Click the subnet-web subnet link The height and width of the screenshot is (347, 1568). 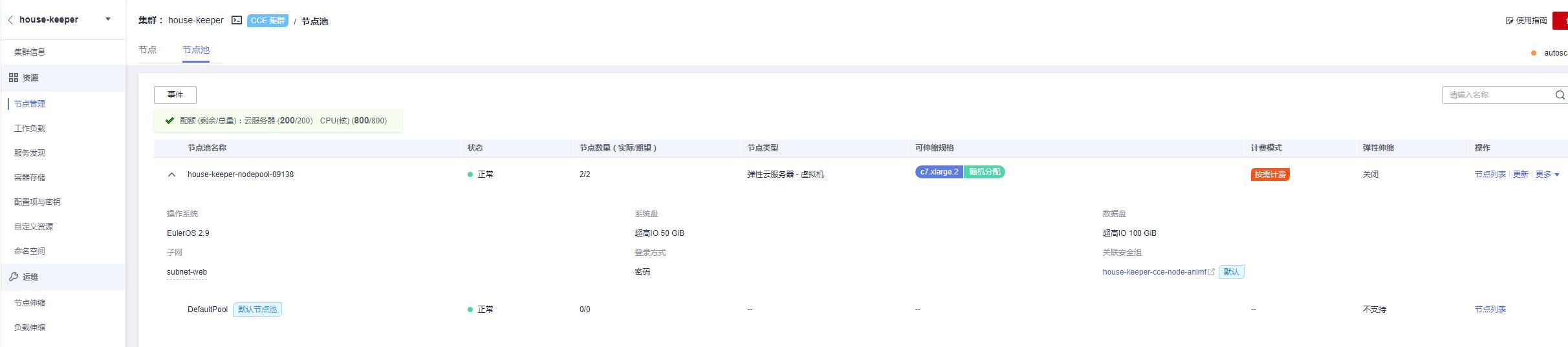click(x=187, y=272)
